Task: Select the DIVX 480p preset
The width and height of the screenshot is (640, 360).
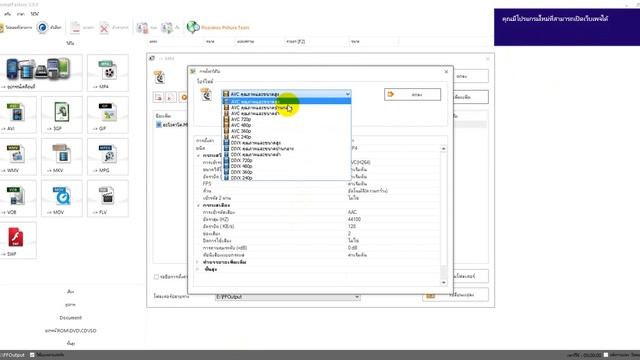Action: click(x=287, y=166)
